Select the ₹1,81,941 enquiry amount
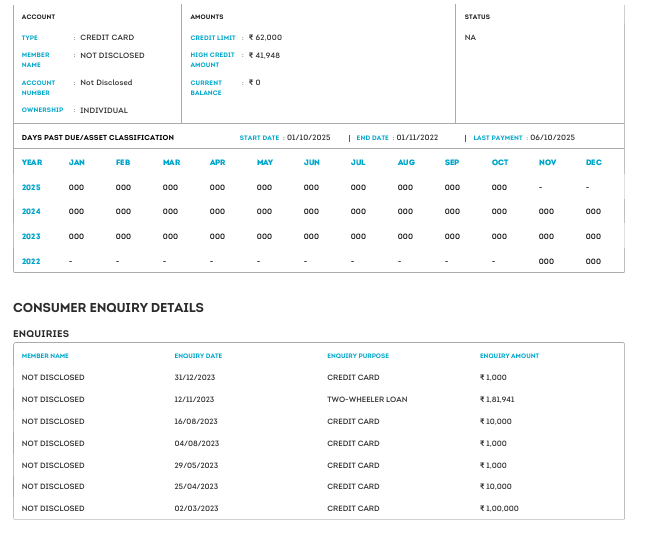 coord(499,399)
